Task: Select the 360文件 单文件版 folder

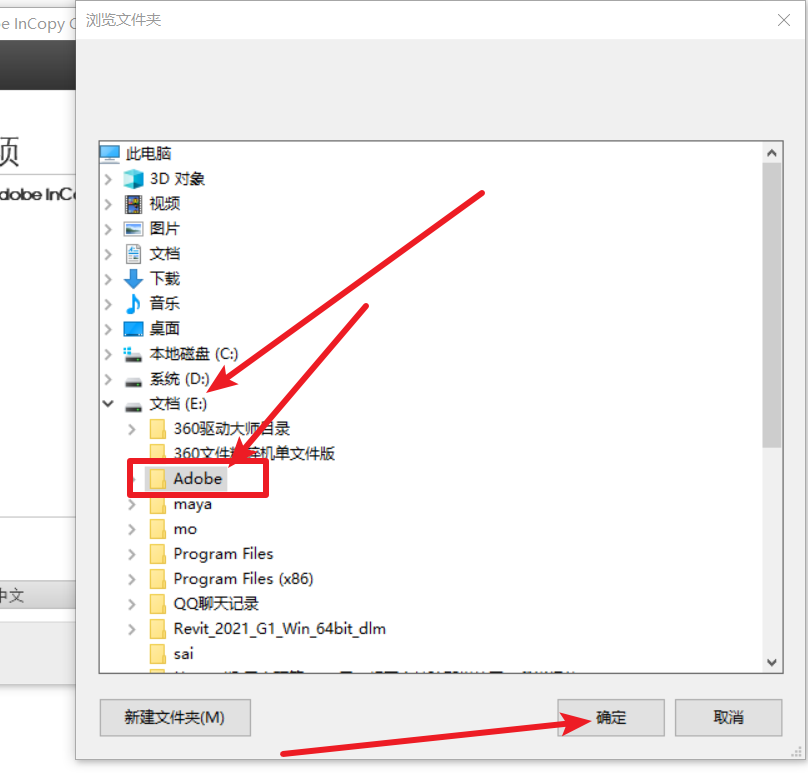Action: 254,453
